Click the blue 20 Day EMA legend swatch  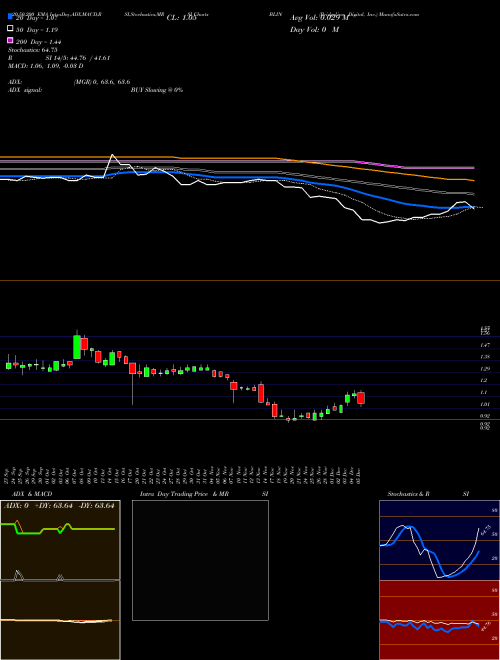tap(10, 17)
